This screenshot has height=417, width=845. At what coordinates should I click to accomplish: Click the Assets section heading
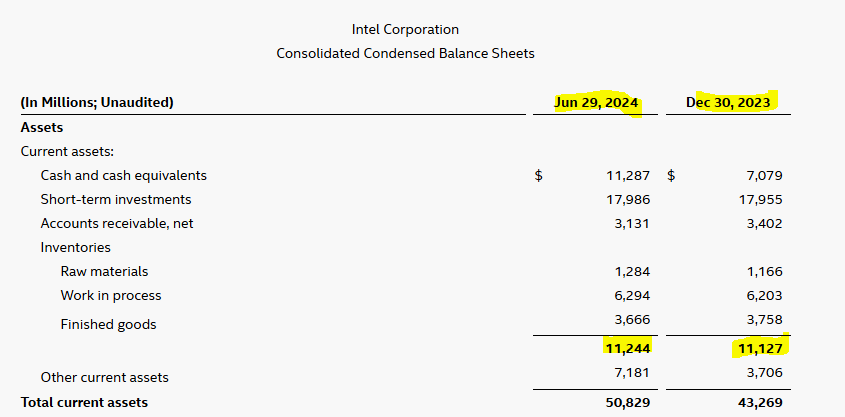tap(42, 127)
